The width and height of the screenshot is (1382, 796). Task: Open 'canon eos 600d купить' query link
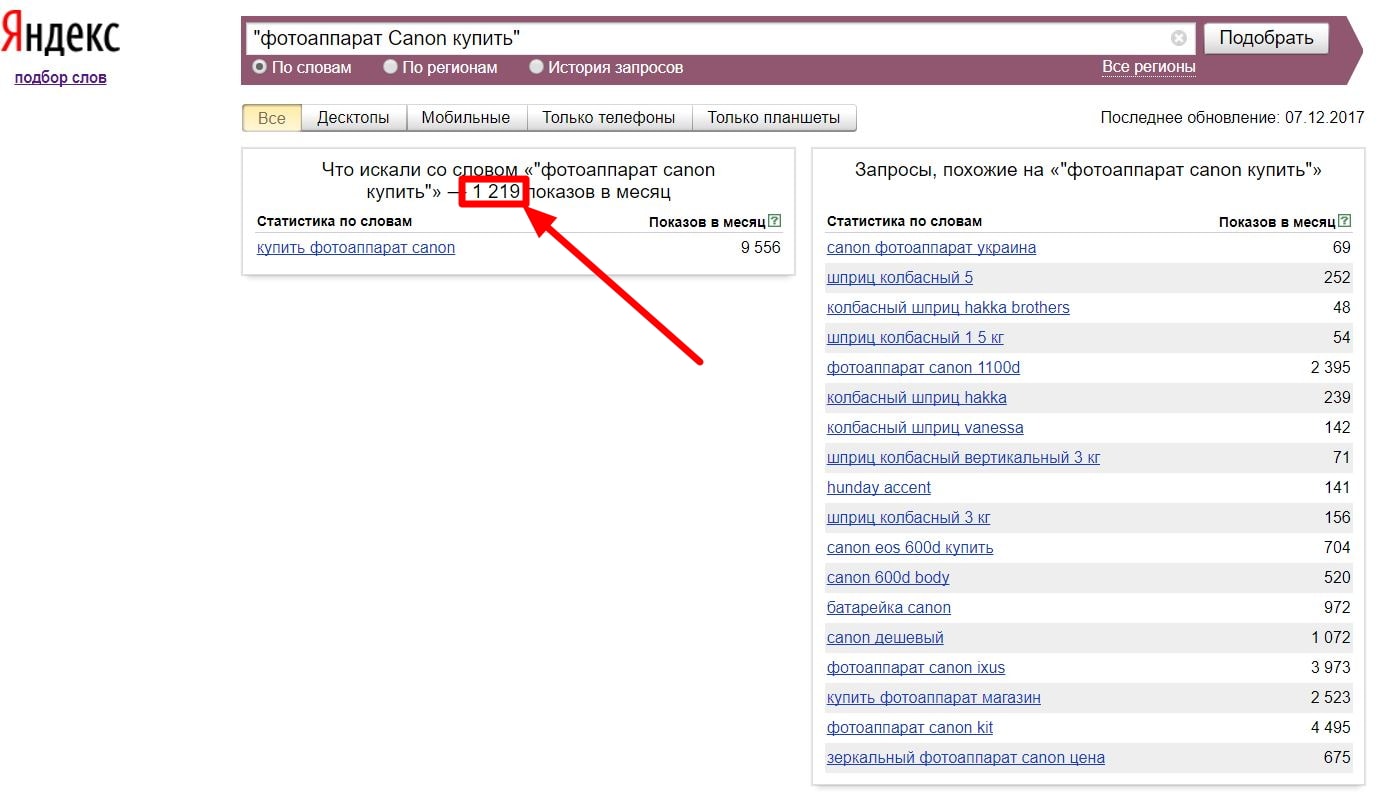(x=910, y=547)
